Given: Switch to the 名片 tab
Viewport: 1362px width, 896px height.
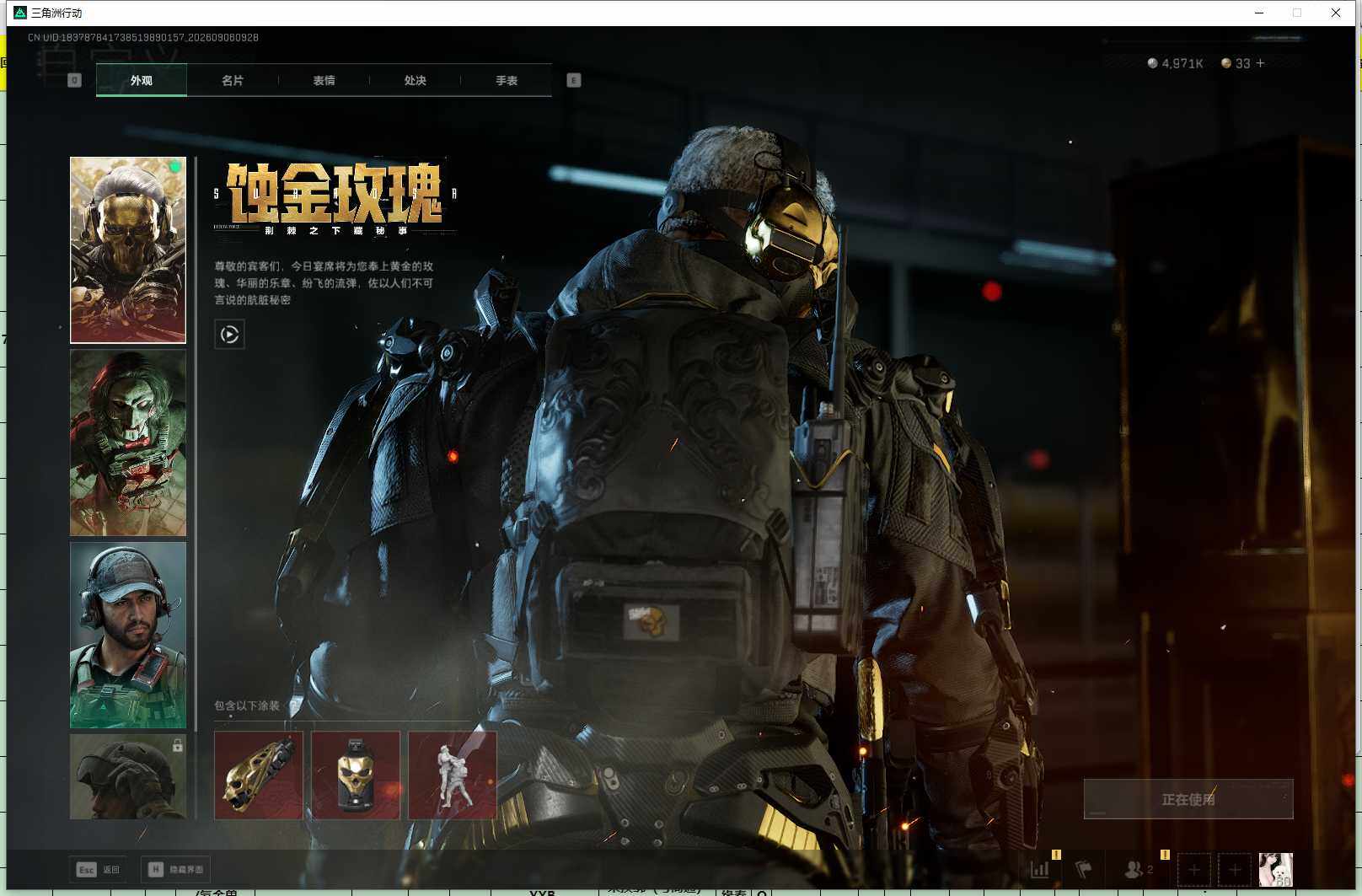Looking at the screenshot, I should [x=233, y=80].
